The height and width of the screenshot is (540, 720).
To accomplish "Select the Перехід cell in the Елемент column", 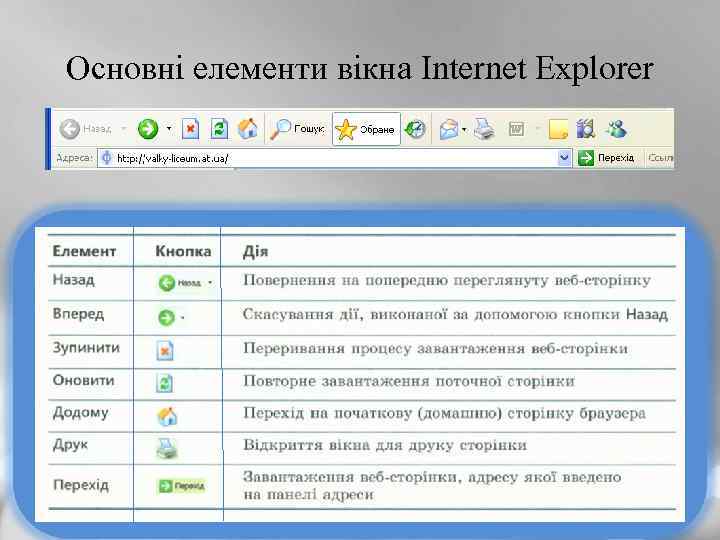I will click(81, 485).
